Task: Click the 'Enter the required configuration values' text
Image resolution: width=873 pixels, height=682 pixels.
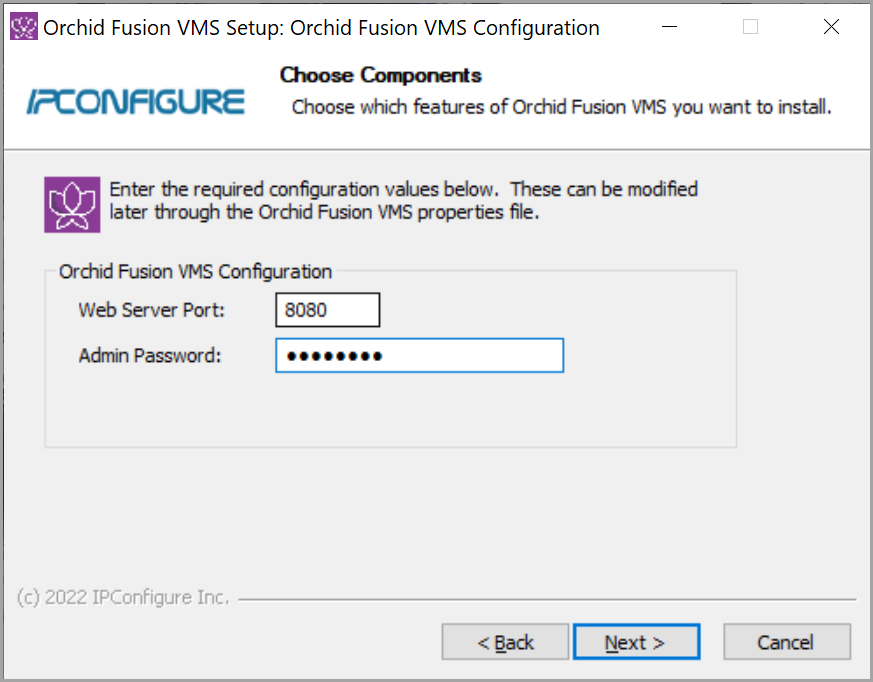Action: click(x=403, y=189)
